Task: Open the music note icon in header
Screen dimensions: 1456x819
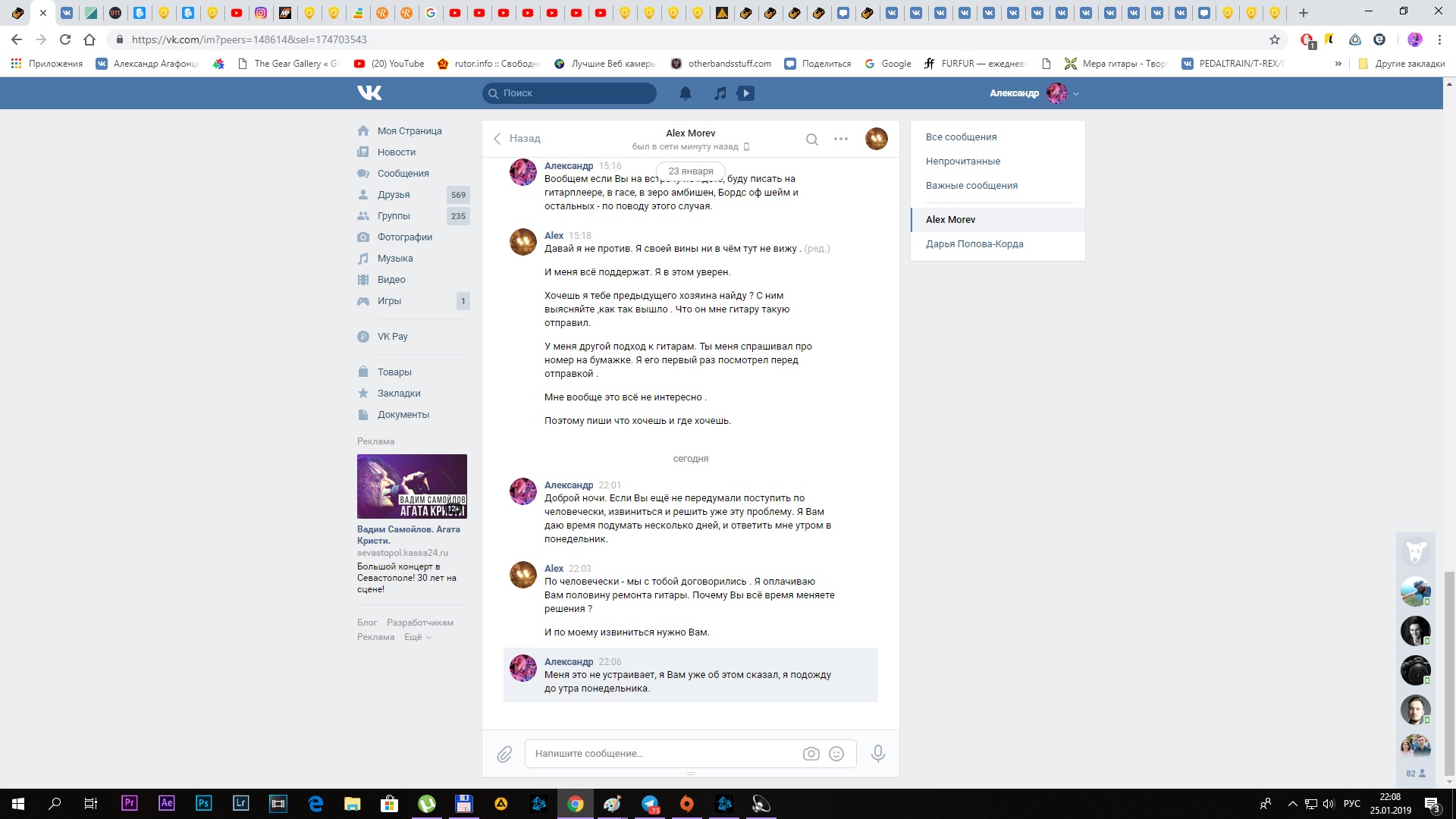Action: (720, 93)
